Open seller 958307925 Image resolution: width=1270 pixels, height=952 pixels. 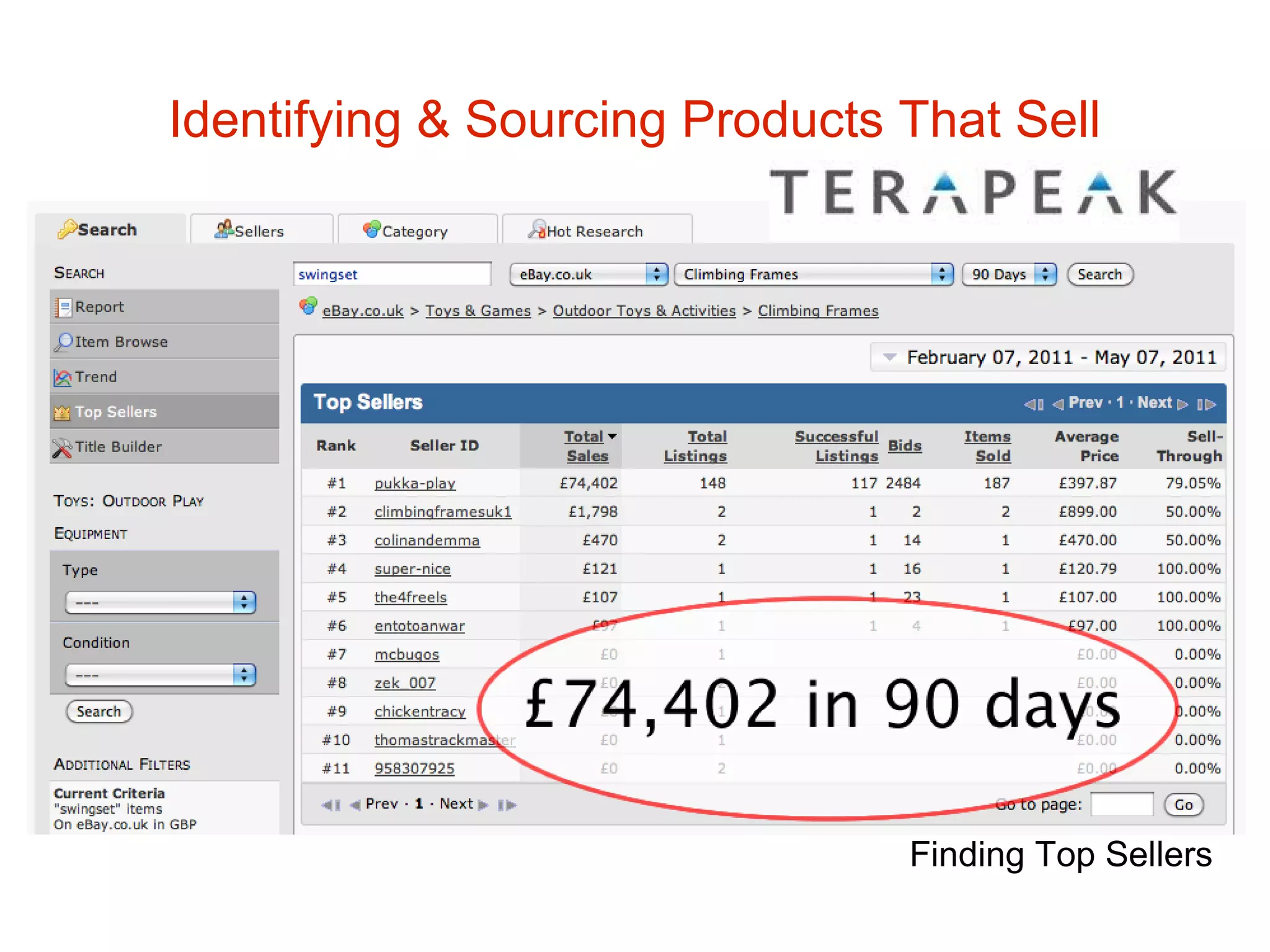414,768
